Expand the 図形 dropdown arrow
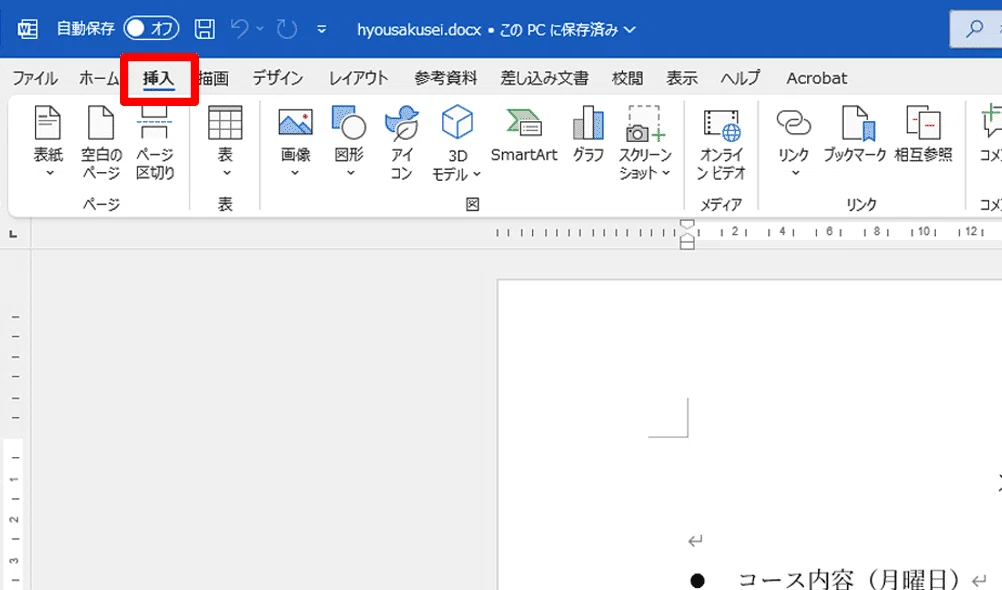Viewport: 1002px width, 590px height. click(350, 173)
